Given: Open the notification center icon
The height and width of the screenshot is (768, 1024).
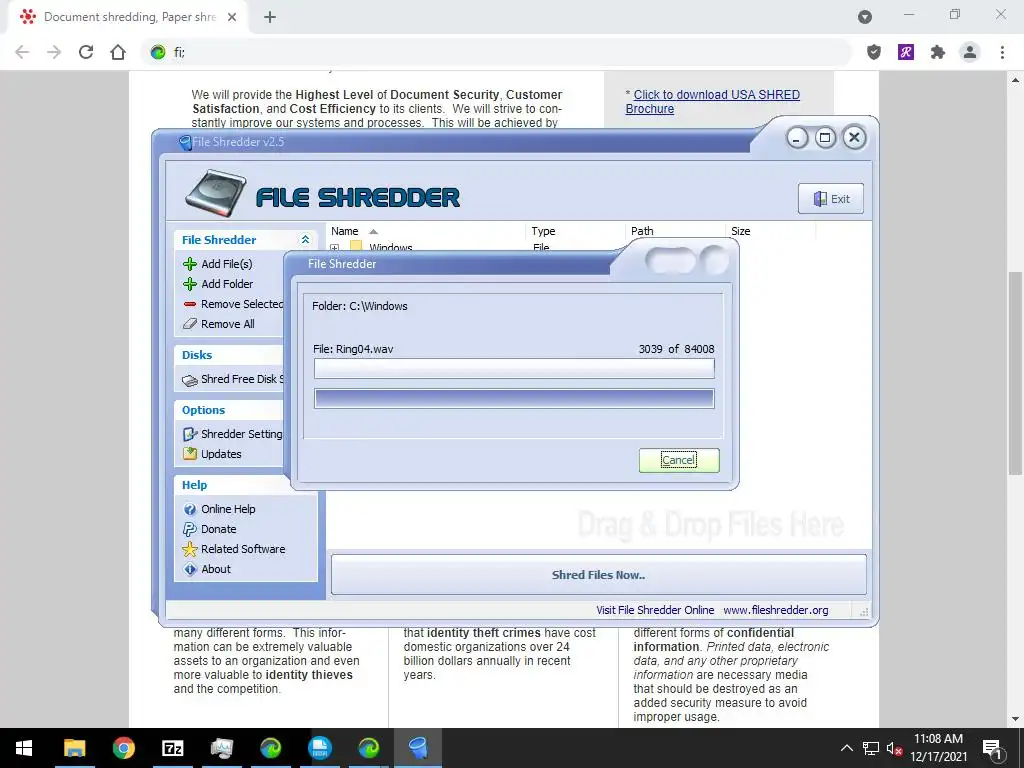Looking at the screenshot, I should (993, 748).
